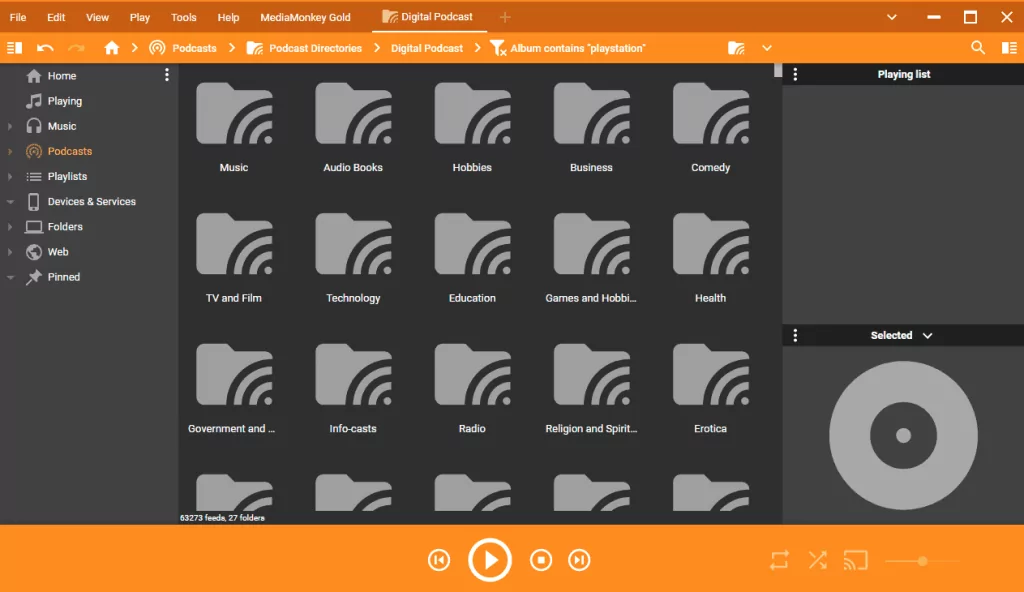Click the cast to device icon
The width and height of the screenshot is (1024, 592).
click(856, 560)
